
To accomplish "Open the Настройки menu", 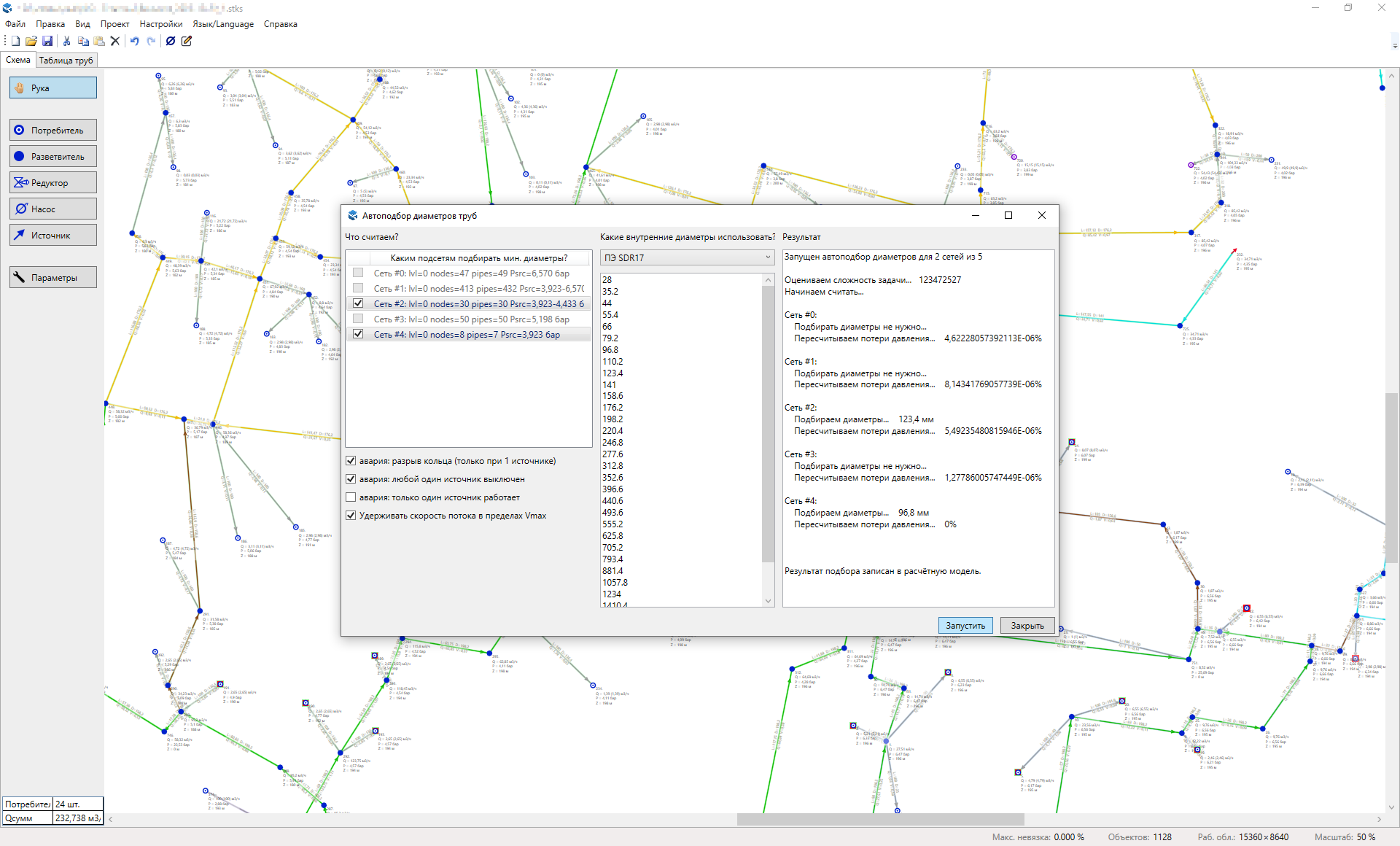I will click(x=160, y=24).
